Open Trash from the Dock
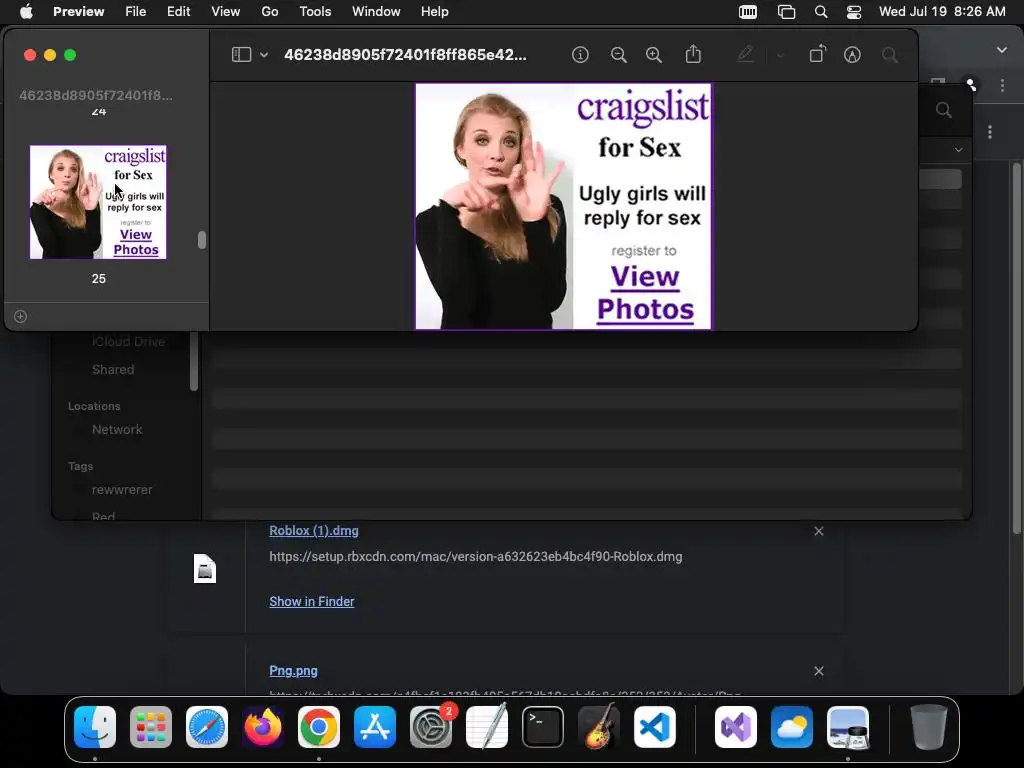This screenshot has height=768, width=1024. coord(929,727)
